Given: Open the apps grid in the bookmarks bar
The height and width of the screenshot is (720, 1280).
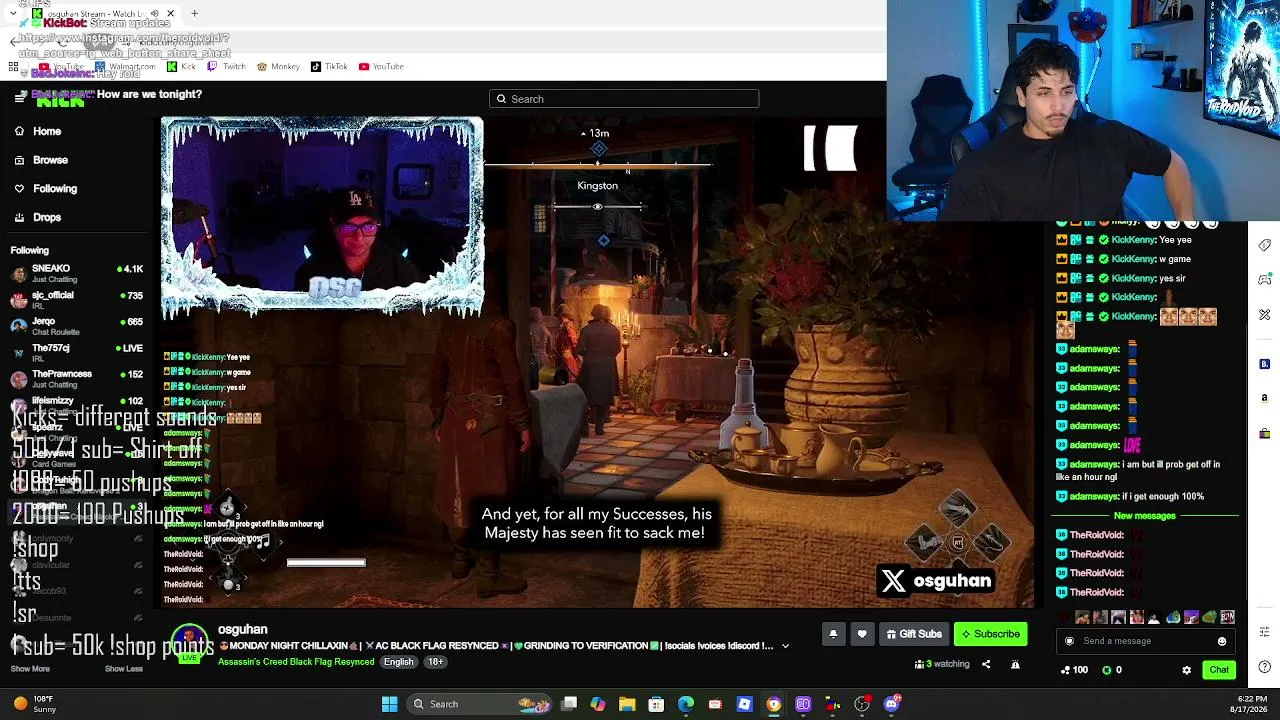Looking at the screenshot, I should [x=13, y=67].
